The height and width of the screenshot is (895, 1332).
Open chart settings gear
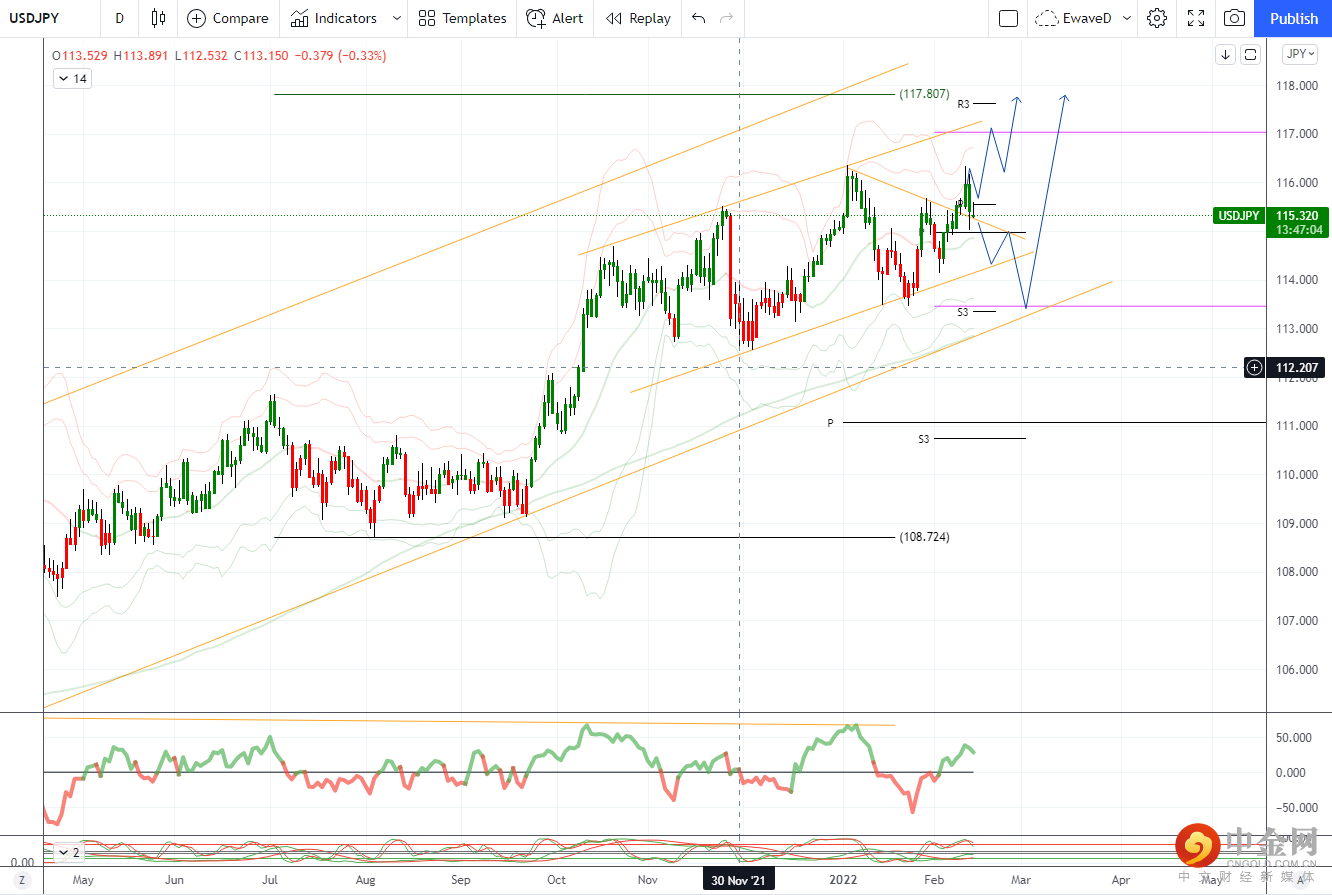pos(1157,18)
